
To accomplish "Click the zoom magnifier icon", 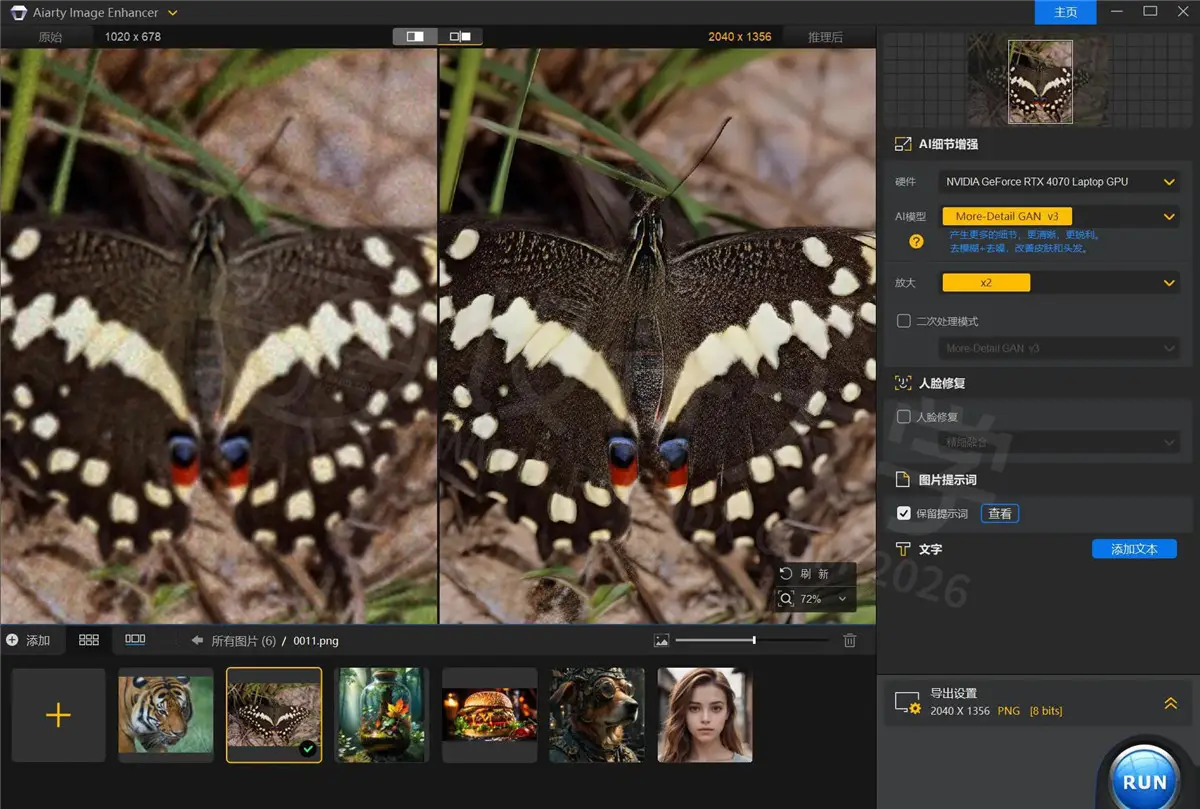I will click(x=786, y=598).
